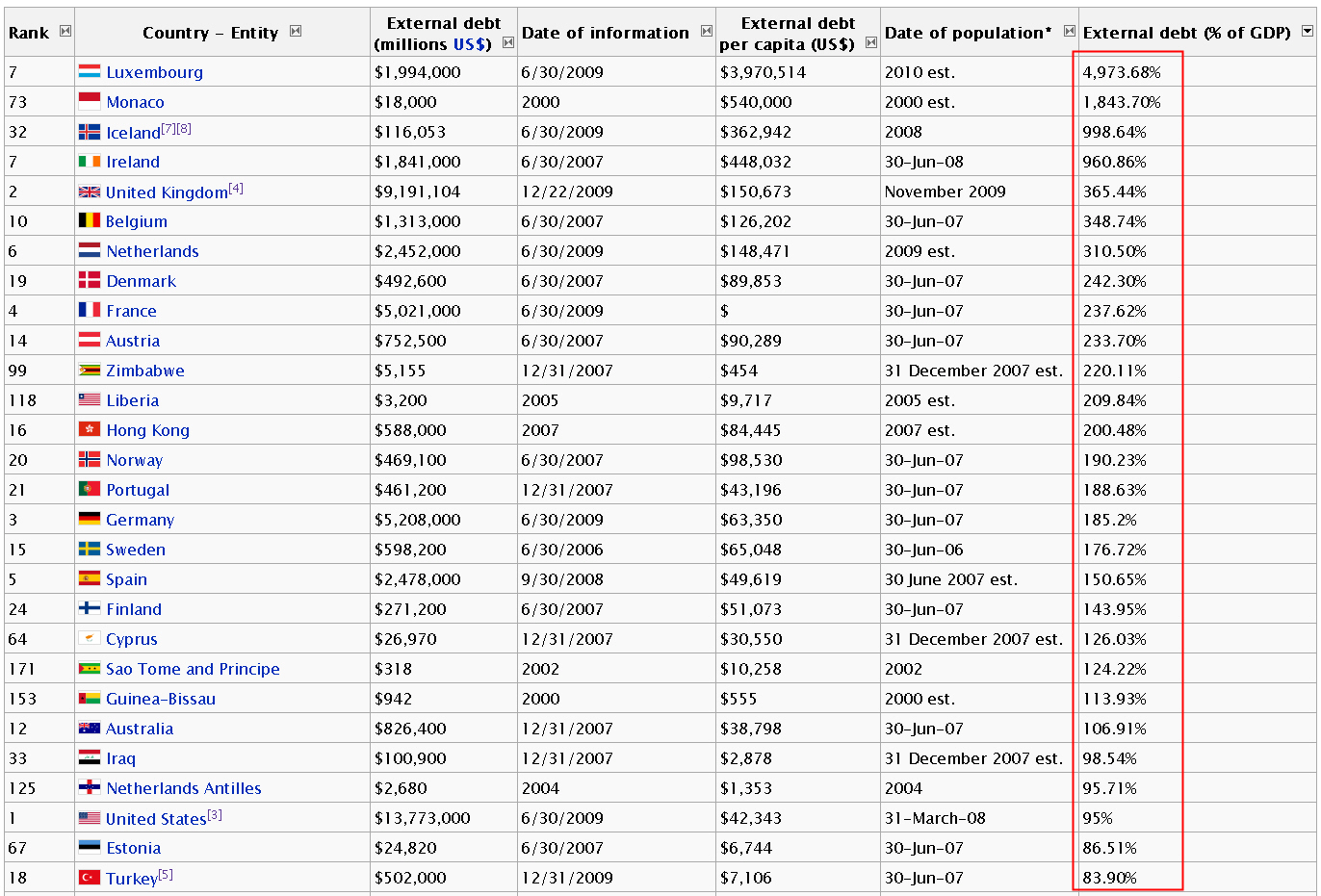Toggle External debt % of GDP sort arrow
This screenshot has width=1321, height=896.
1307,31
